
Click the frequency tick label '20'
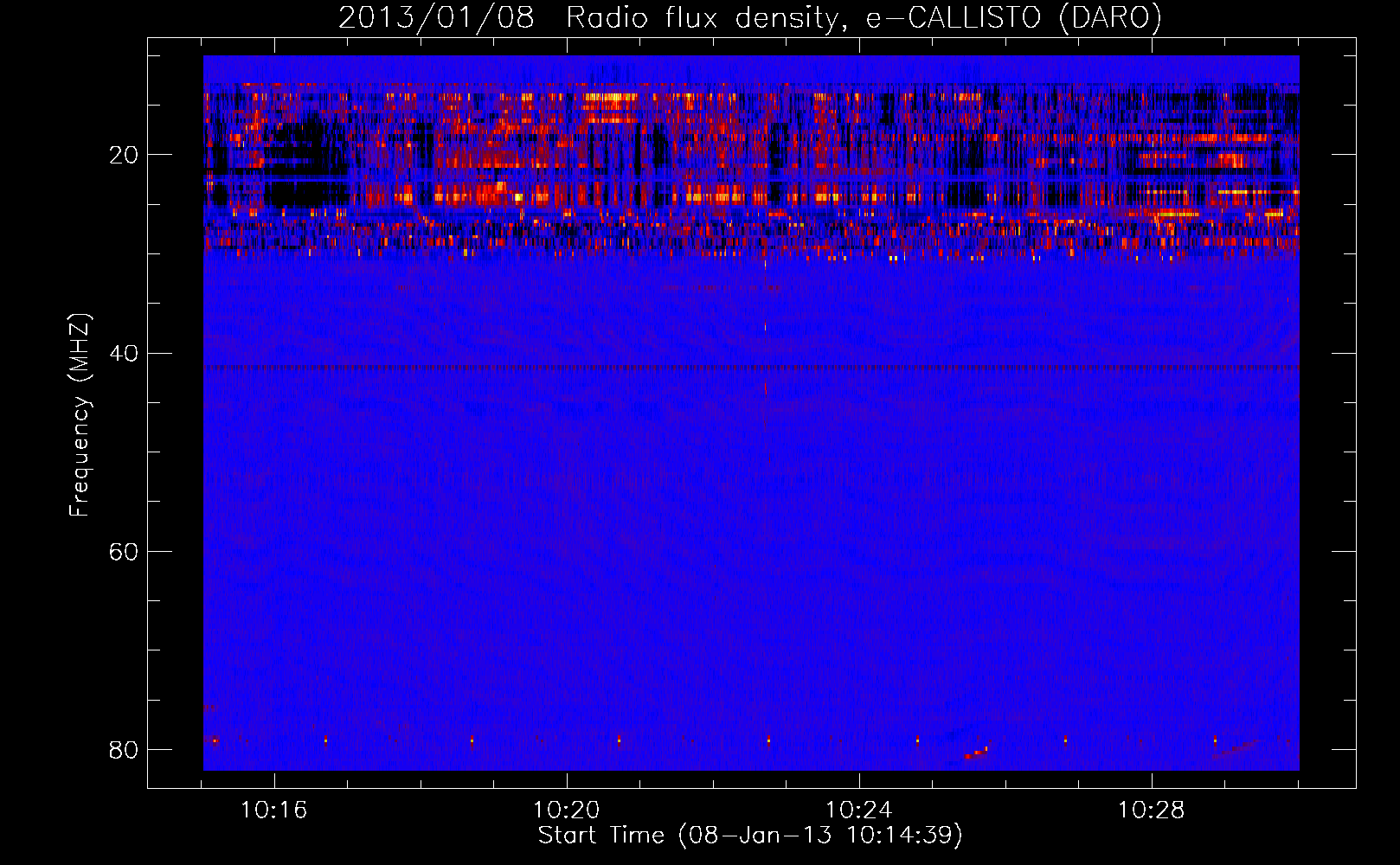124,156
